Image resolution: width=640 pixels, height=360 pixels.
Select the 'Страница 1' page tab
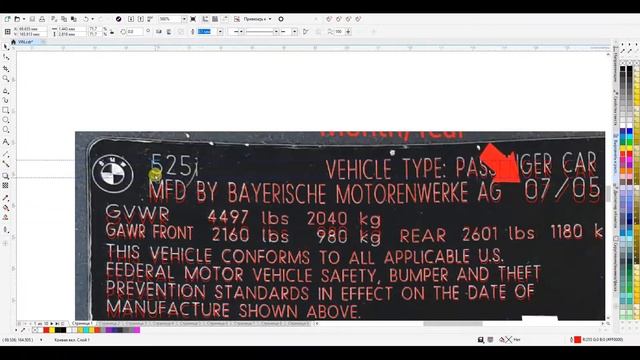(82, 323)
